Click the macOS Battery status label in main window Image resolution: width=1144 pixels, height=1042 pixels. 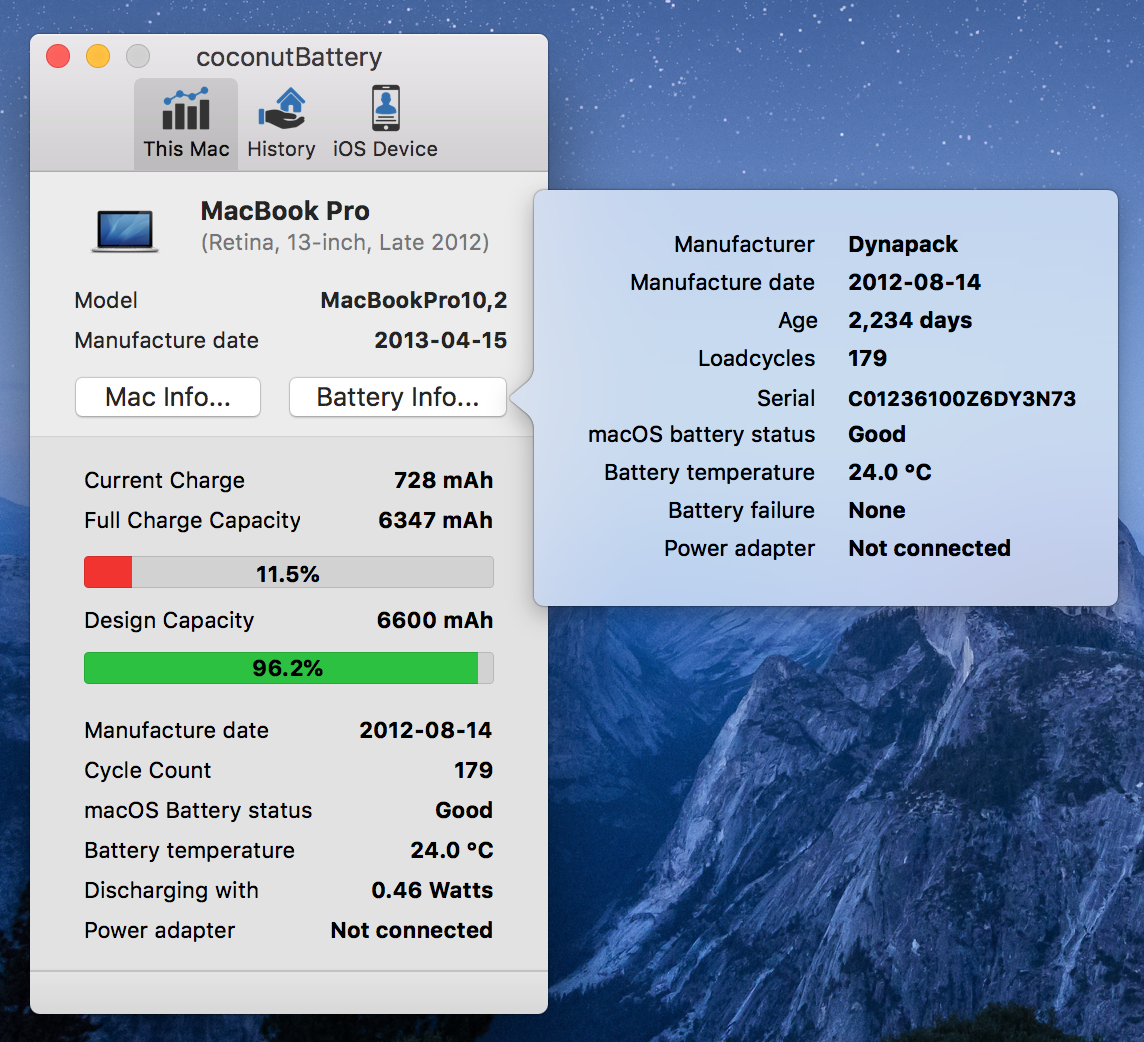[x=198, y=810]
